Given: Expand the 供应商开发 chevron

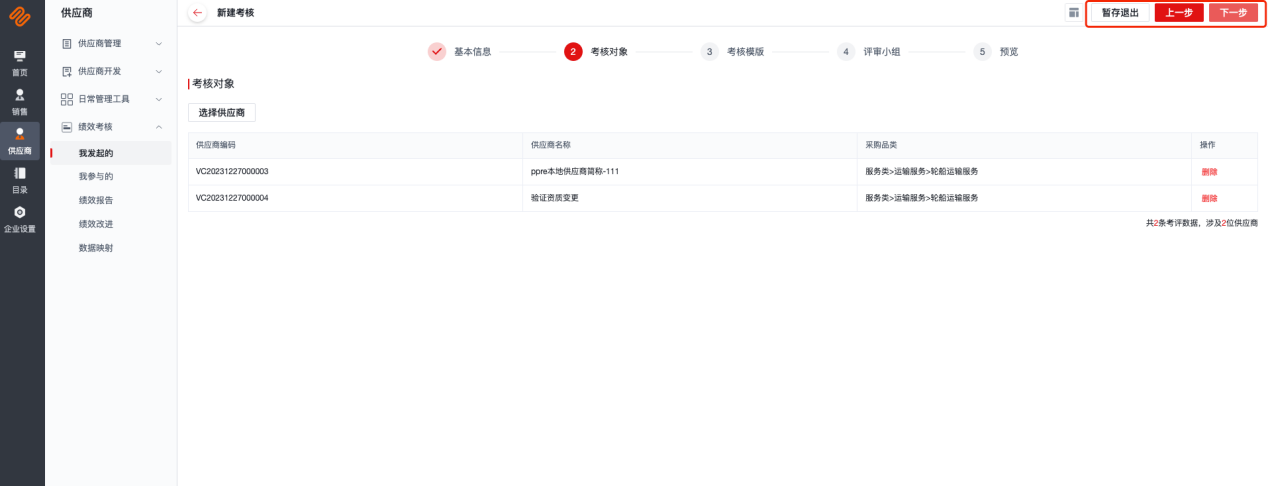Looking at the screenshot, I should click(159, 71).
